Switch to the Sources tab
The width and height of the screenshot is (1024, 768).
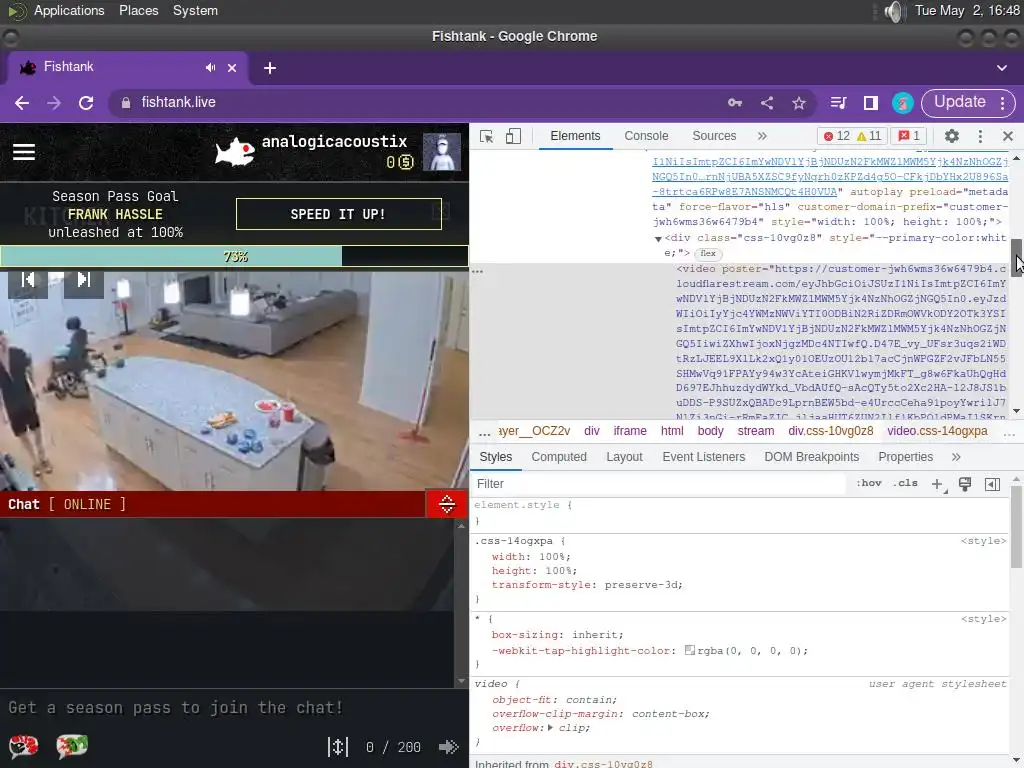point(714,136)
